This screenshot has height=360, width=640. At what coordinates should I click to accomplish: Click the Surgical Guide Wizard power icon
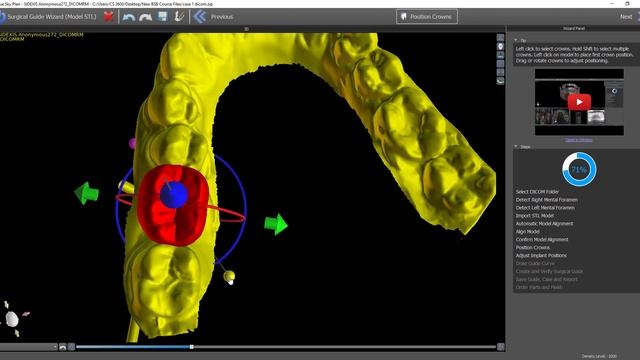(2, 17)
